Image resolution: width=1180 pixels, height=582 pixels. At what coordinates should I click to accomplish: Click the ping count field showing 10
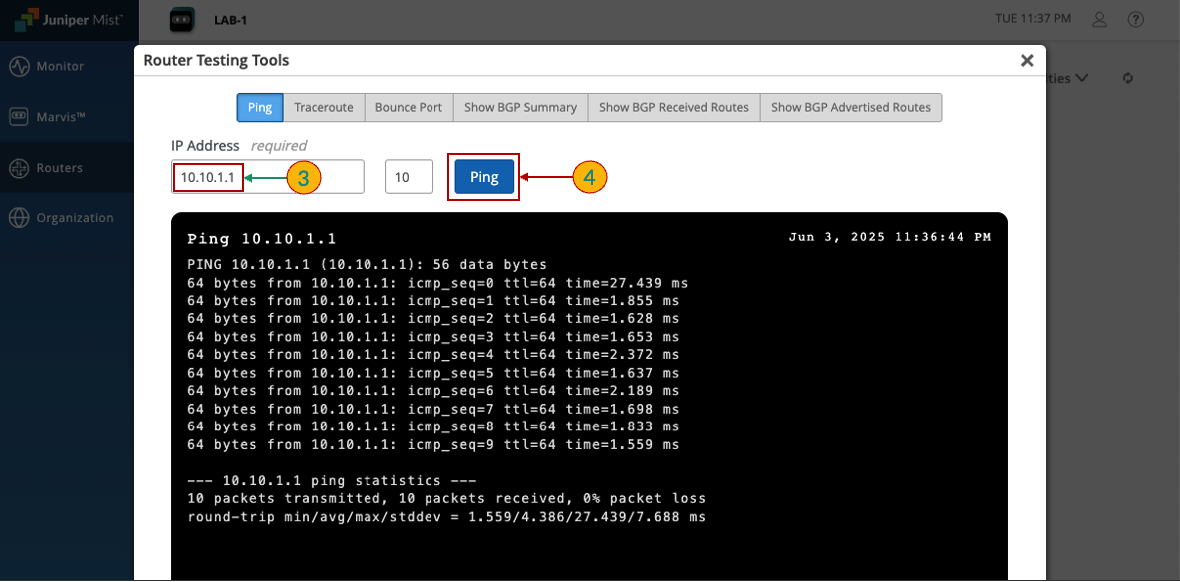pos(408,177)
